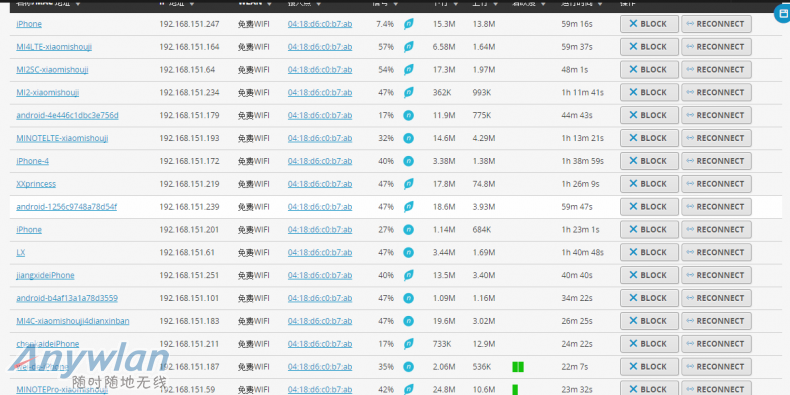Click the blue round icon at the window edge
Viewport: 790px width, 395px height.
coord(782,14)
